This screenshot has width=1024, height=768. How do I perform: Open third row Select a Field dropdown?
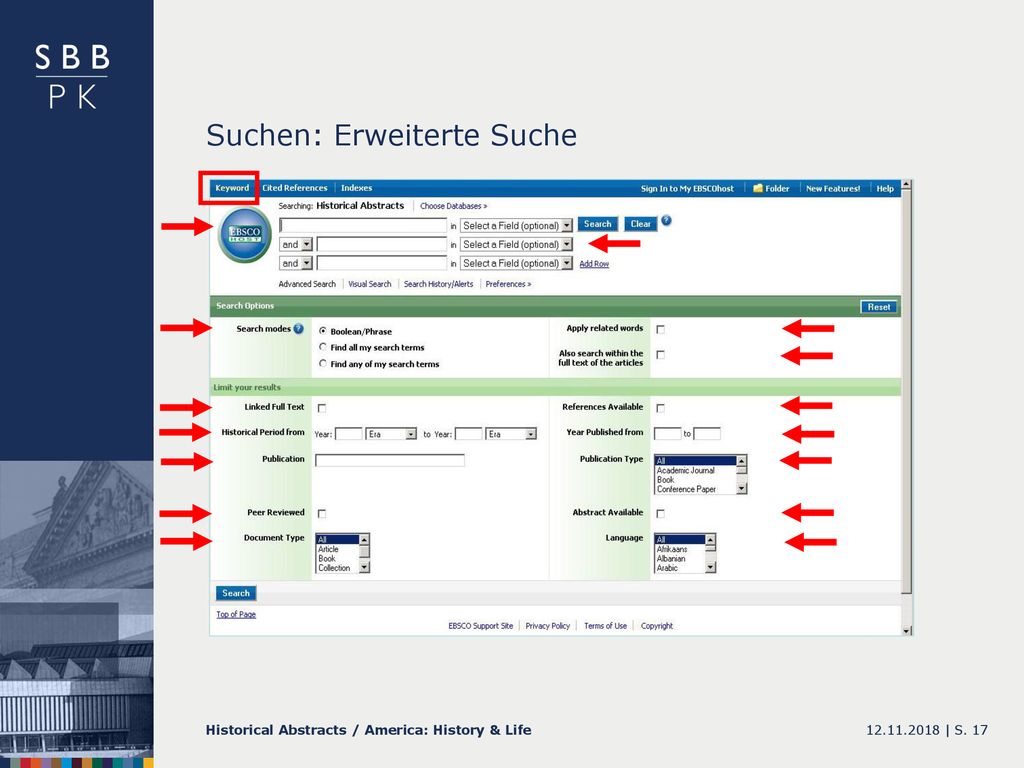click(x=517, y=263)
